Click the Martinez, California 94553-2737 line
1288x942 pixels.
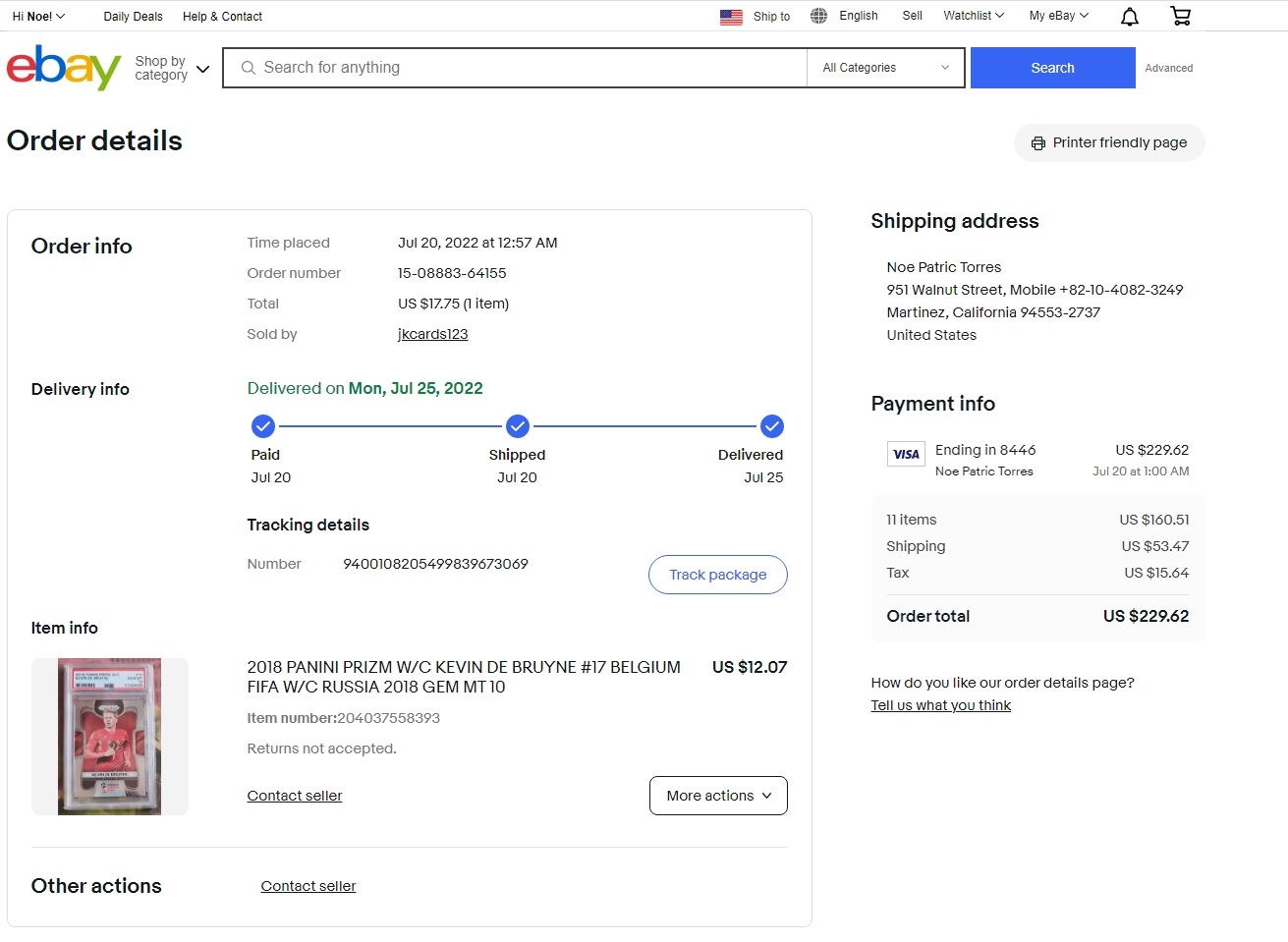(993, 312)
